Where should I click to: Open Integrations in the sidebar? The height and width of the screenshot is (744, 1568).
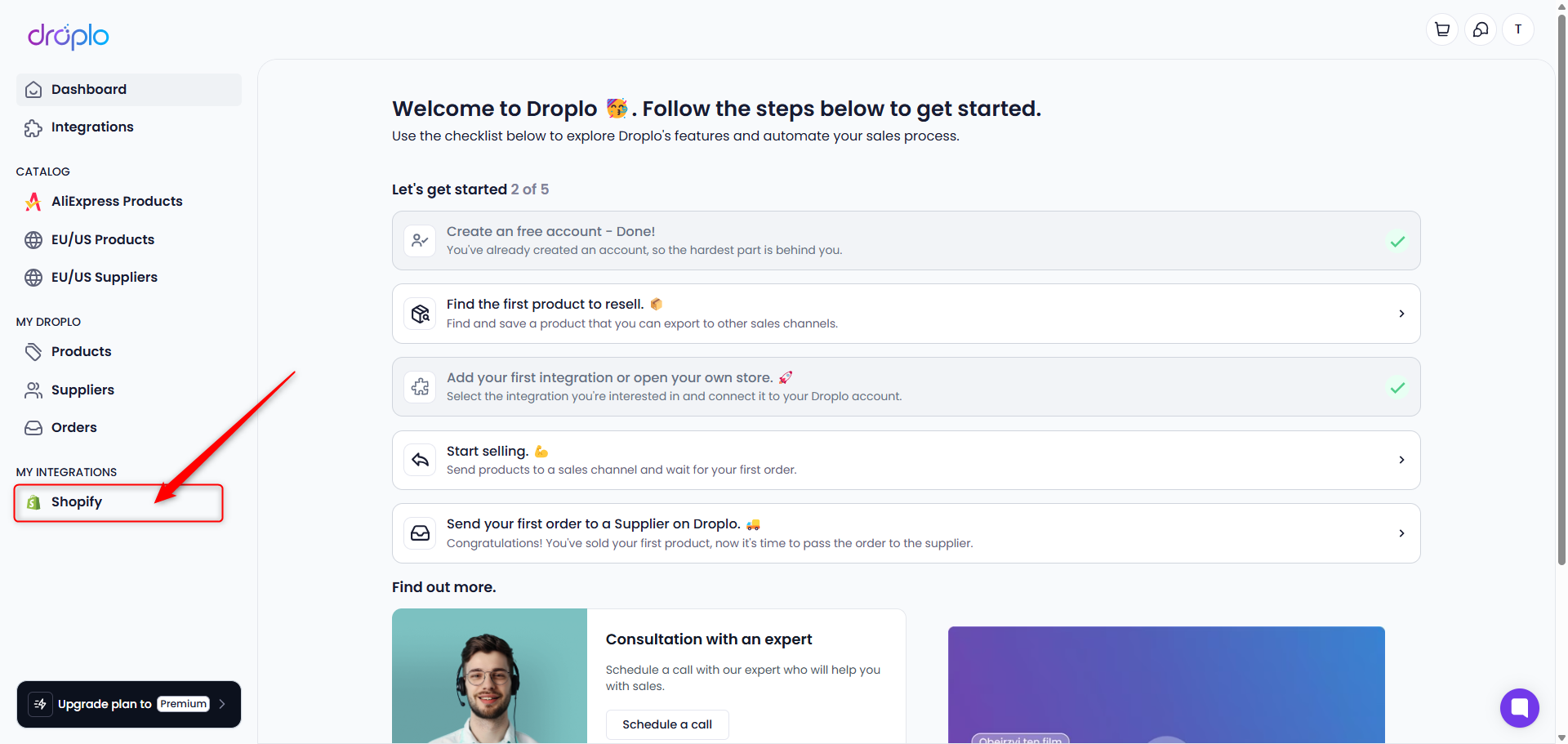129,127
